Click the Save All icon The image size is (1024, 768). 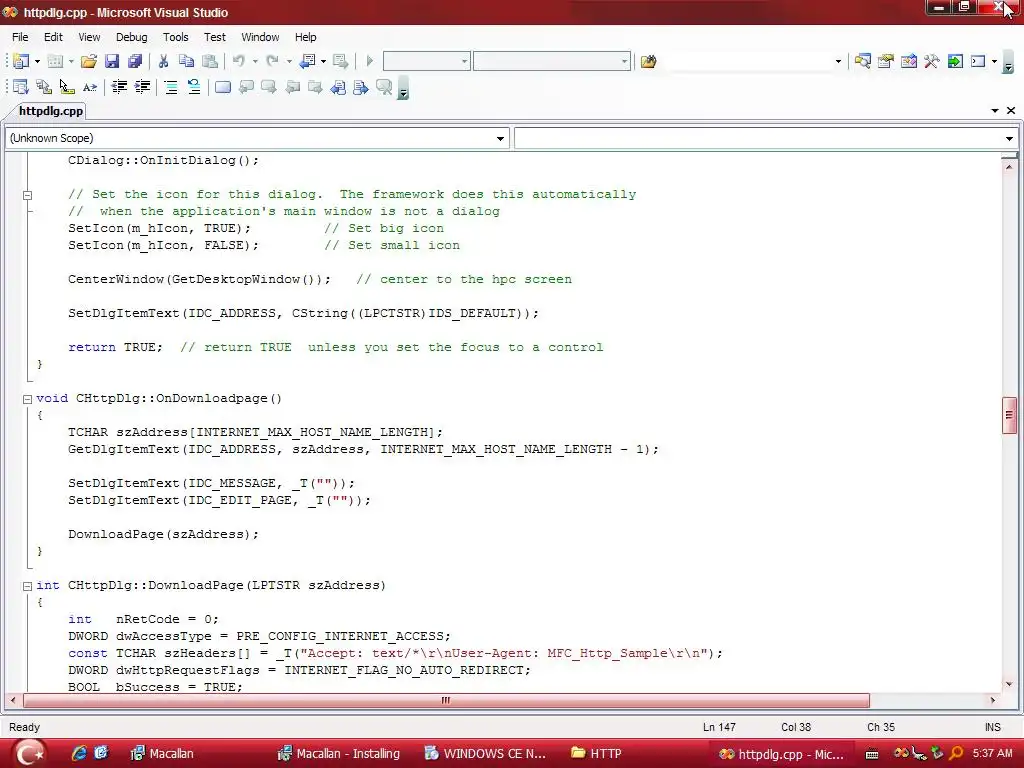click(135, 61)
